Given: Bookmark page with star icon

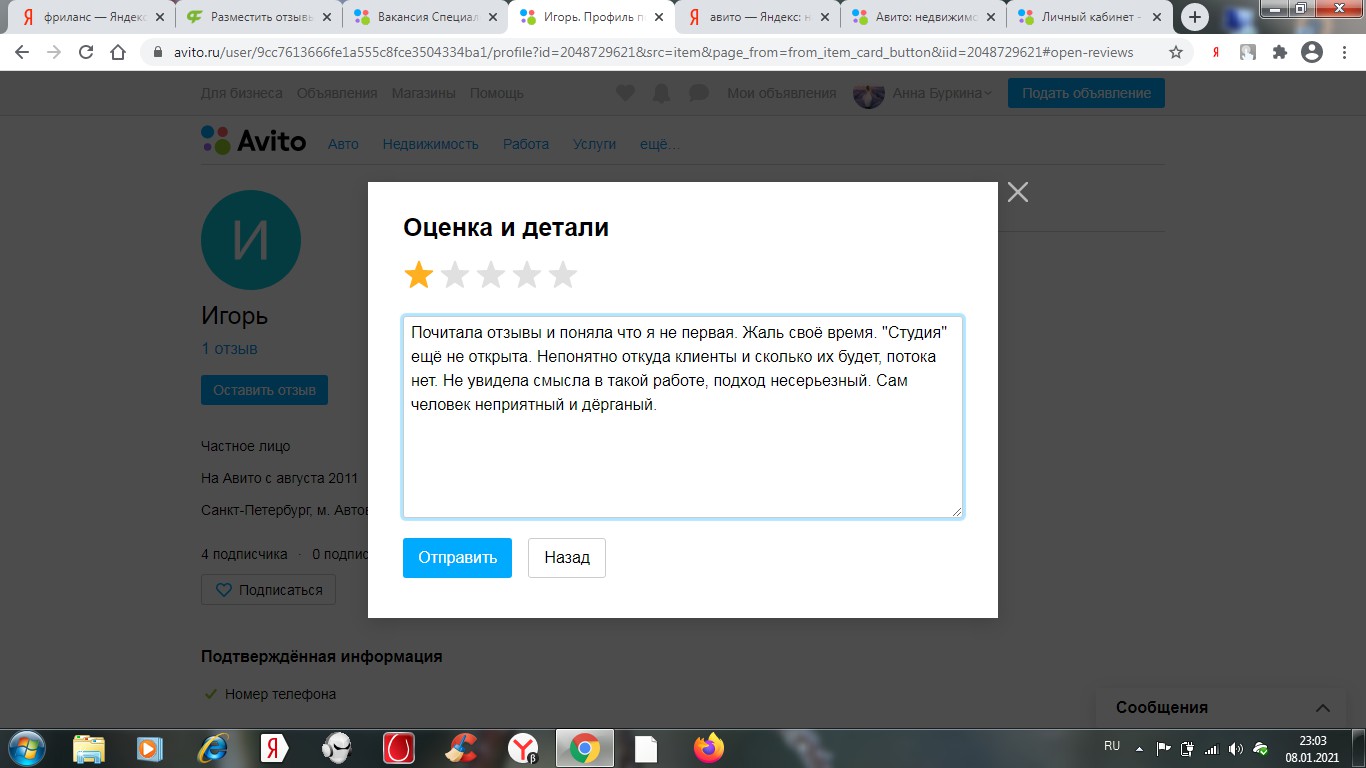Looking at the screenshot, I should pyautogui.click(x=1176, y=52).
